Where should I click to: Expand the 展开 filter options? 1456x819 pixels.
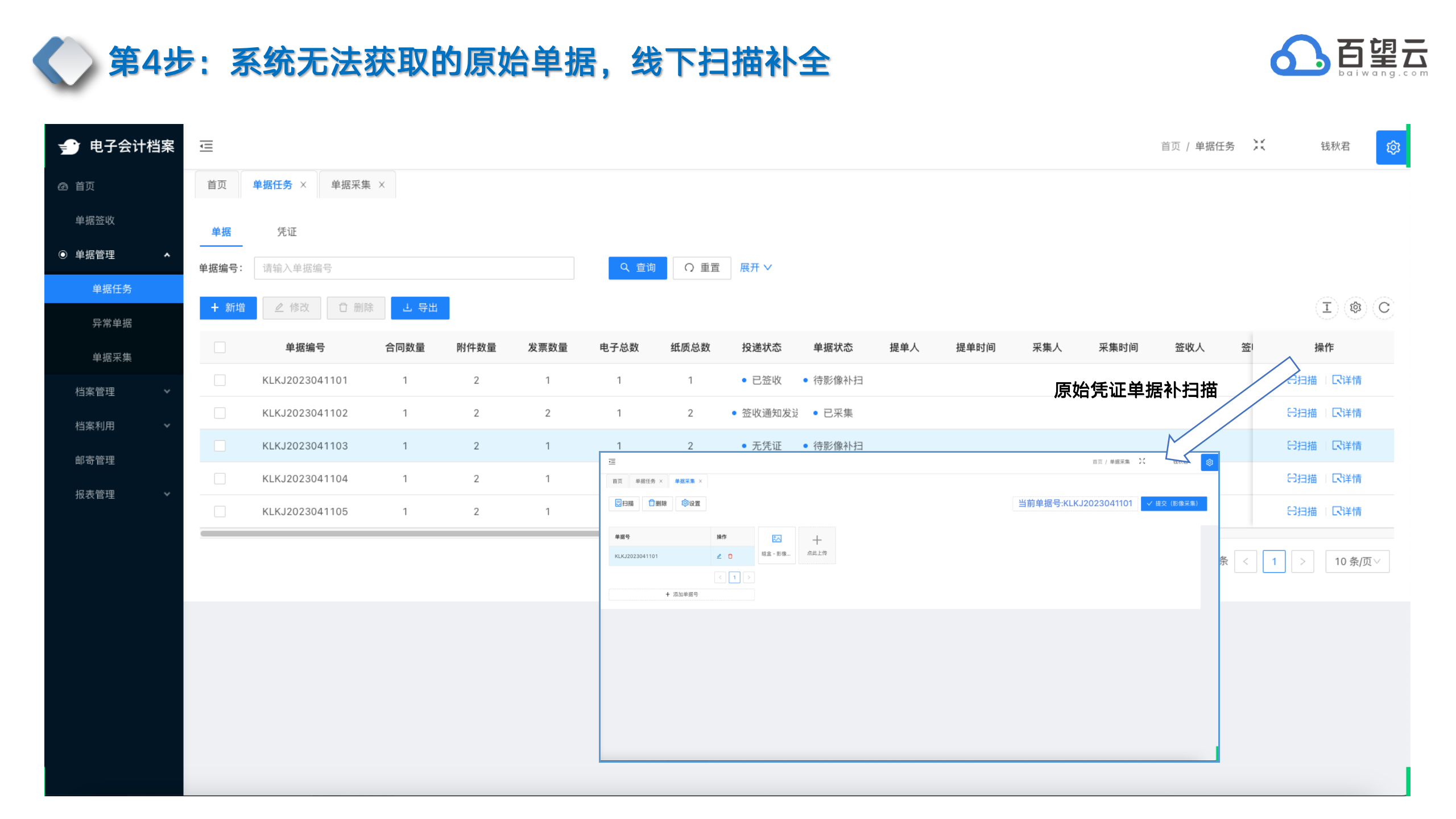pos(755,267)
